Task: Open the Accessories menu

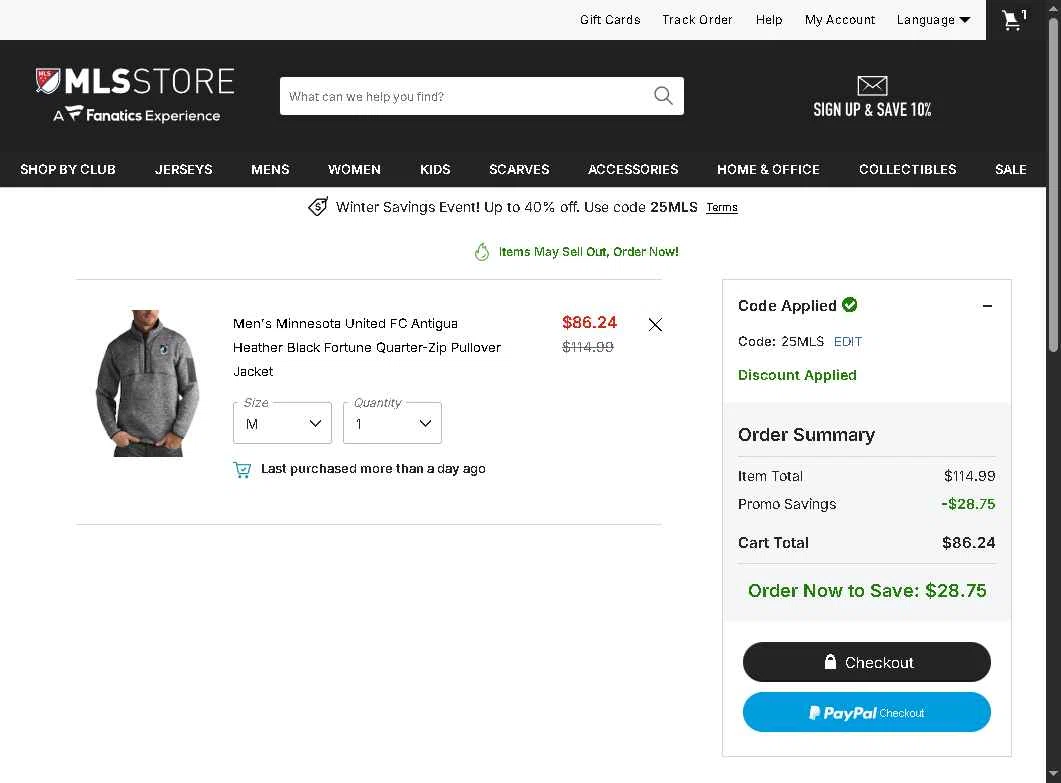Action: pyautogui.click(x=633, y=169)
